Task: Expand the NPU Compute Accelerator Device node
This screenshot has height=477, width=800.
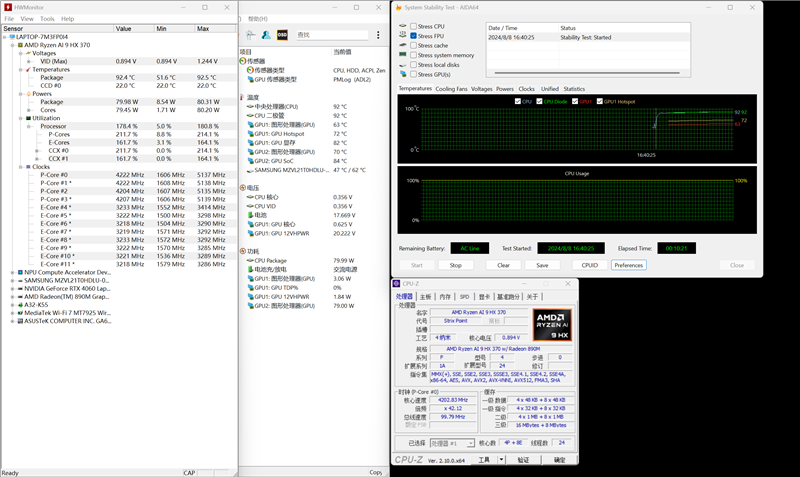Action: (x=13, y=272)
